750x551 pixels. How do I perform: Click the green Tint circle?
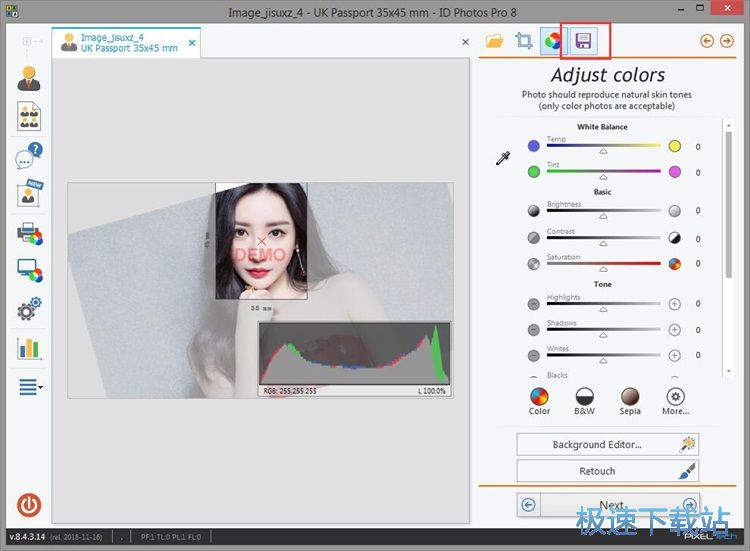(534, 172)
